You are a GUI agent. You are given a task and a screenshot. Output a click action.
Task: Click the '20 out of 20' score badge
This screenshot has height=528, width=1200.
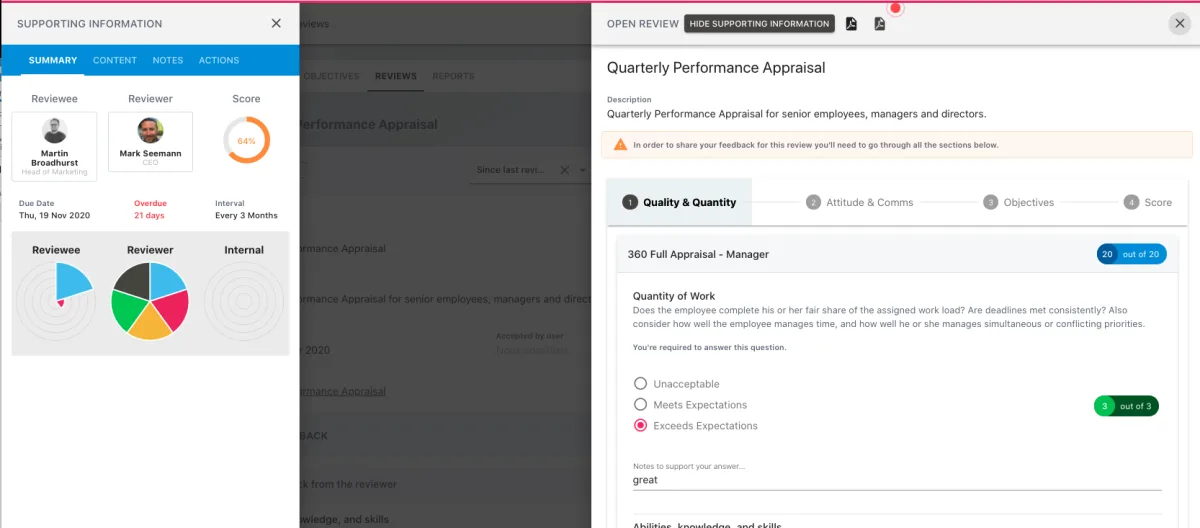click(1132, 254)
